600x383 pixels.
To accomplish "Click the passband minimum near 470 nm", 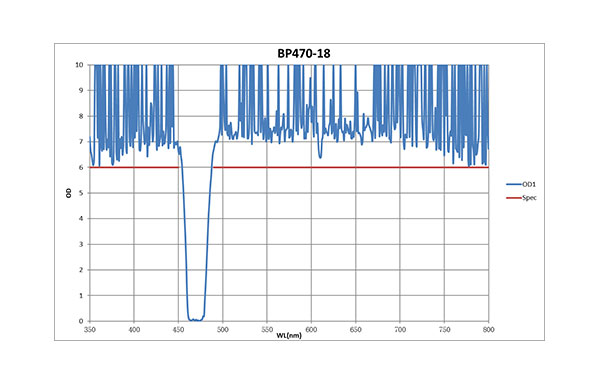I will pyautogui.click(x=196, y=319).
